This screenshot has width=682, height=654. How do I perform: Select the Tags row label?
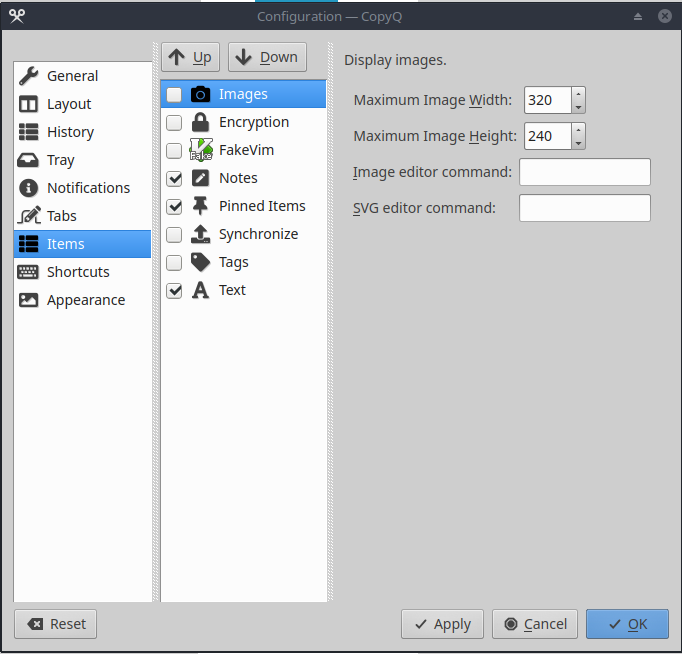pos(234,262)
